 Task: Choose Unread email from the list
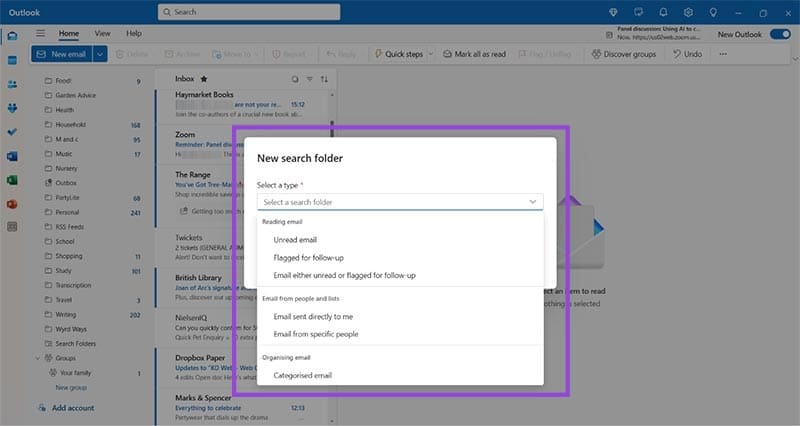point(294,240)
